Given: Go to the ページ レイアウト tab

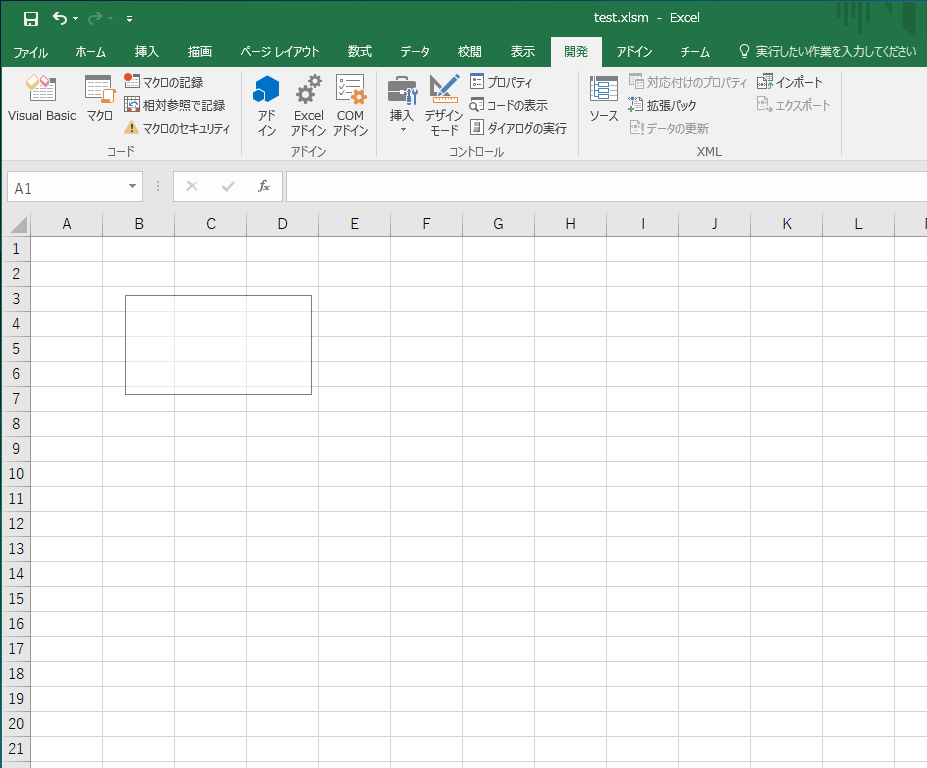Looking at the screenshot, I should (x=280, y=52).
